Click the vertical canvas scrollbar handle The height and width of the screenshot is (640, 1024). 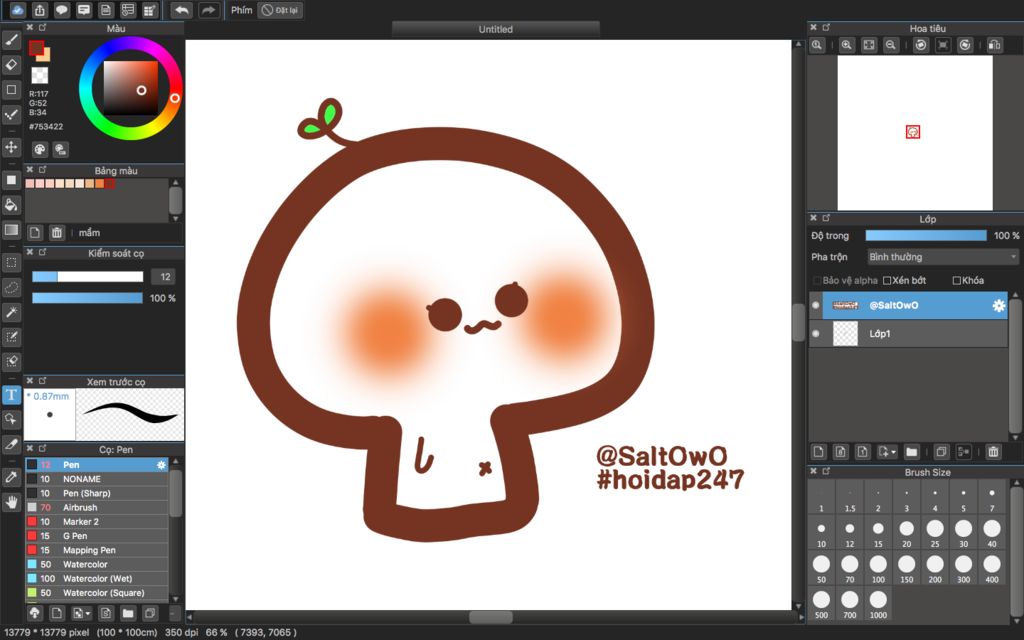coord(798,323)
